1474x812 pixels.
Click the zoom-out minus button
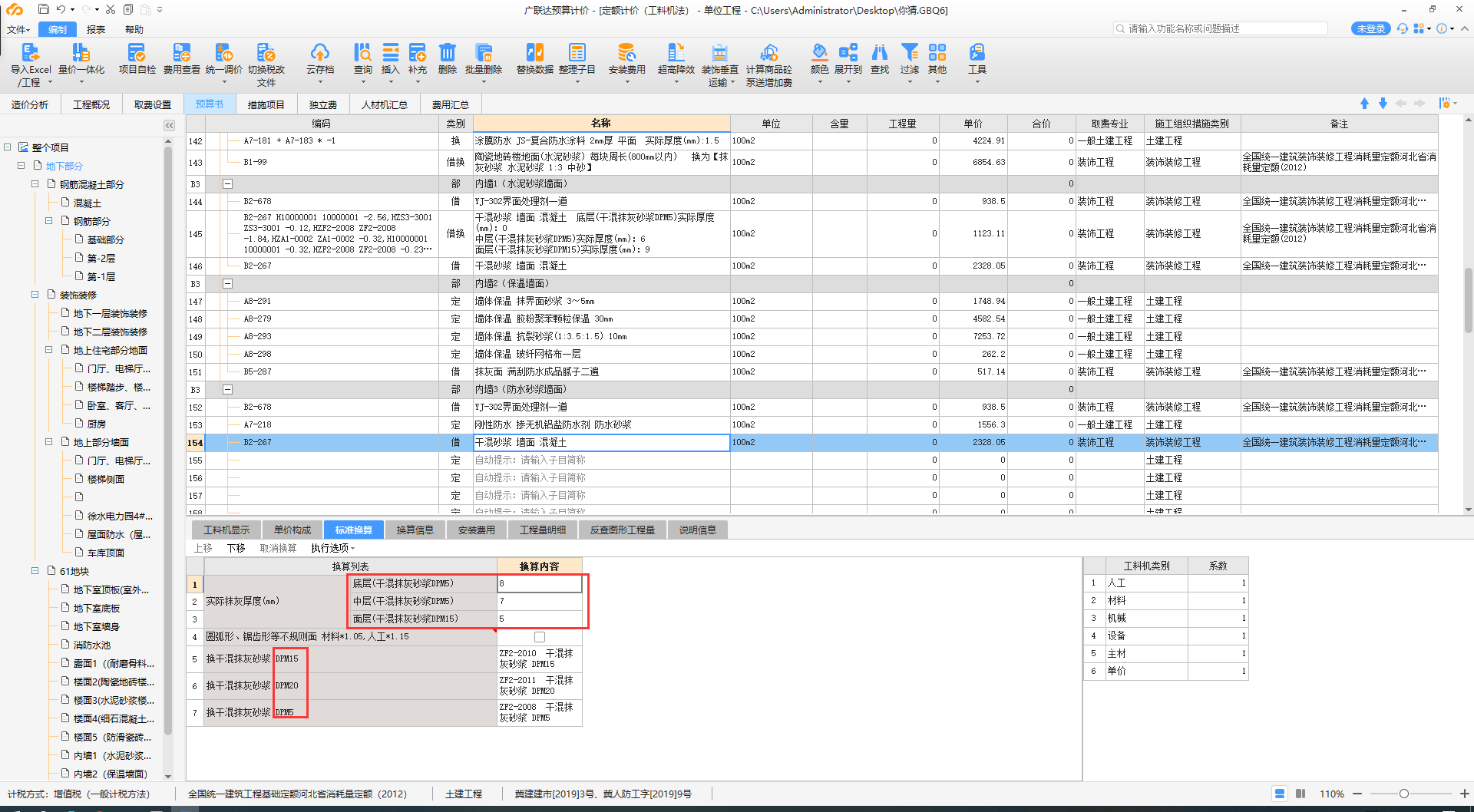[x=1357, y=794]
